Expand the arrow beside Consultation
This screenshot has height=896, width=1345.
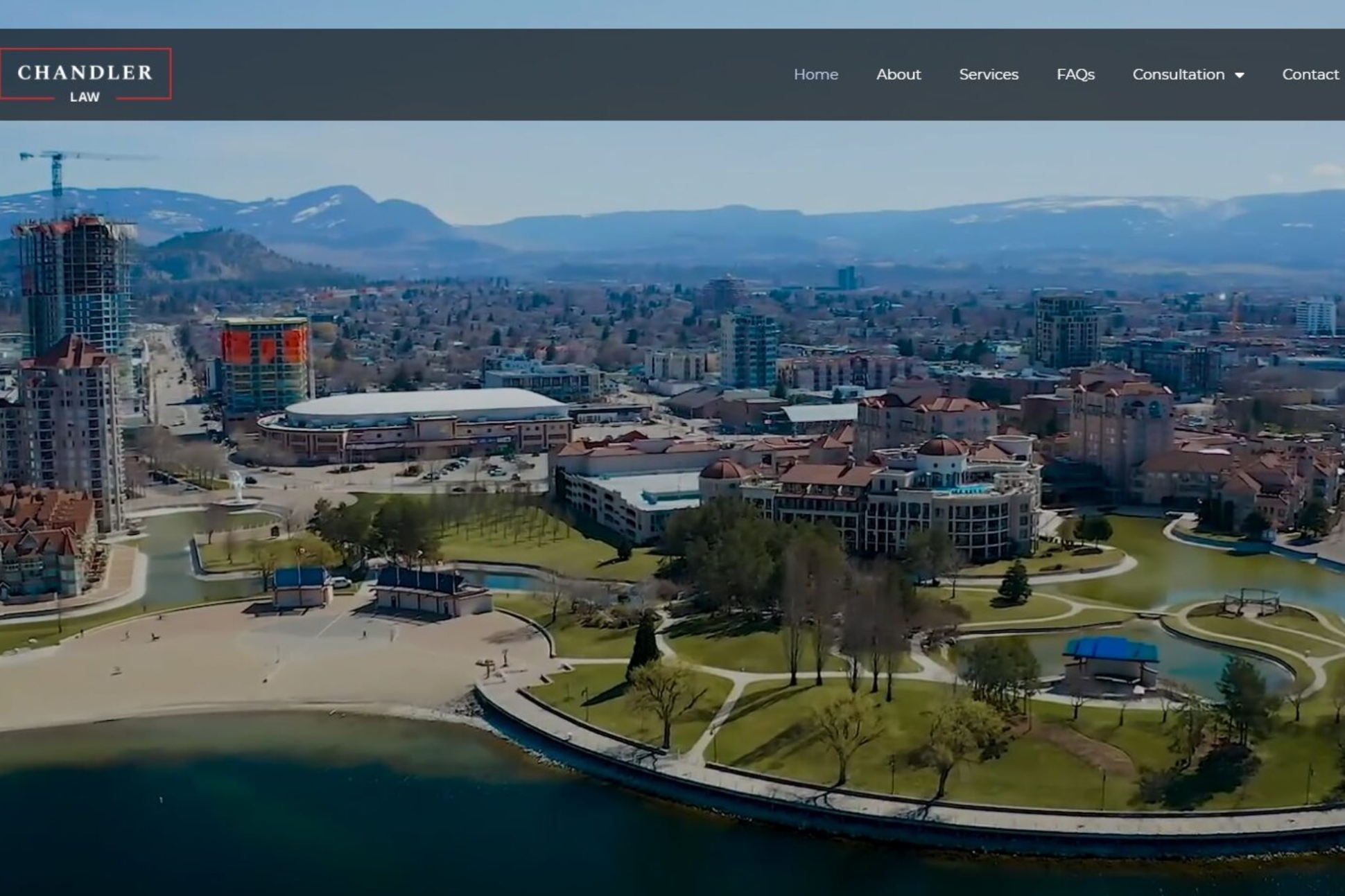[x=1240, y=75]
